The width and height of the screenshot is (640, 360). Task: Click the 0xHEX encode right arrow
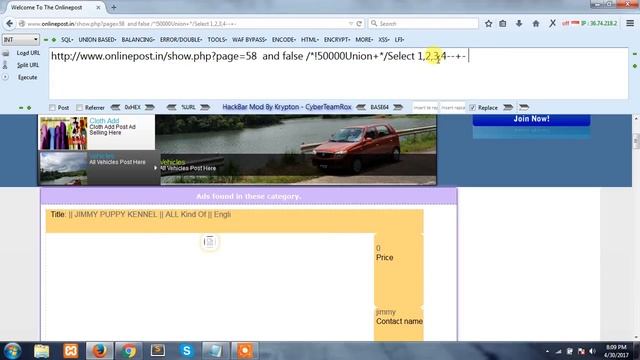[149, 107]
